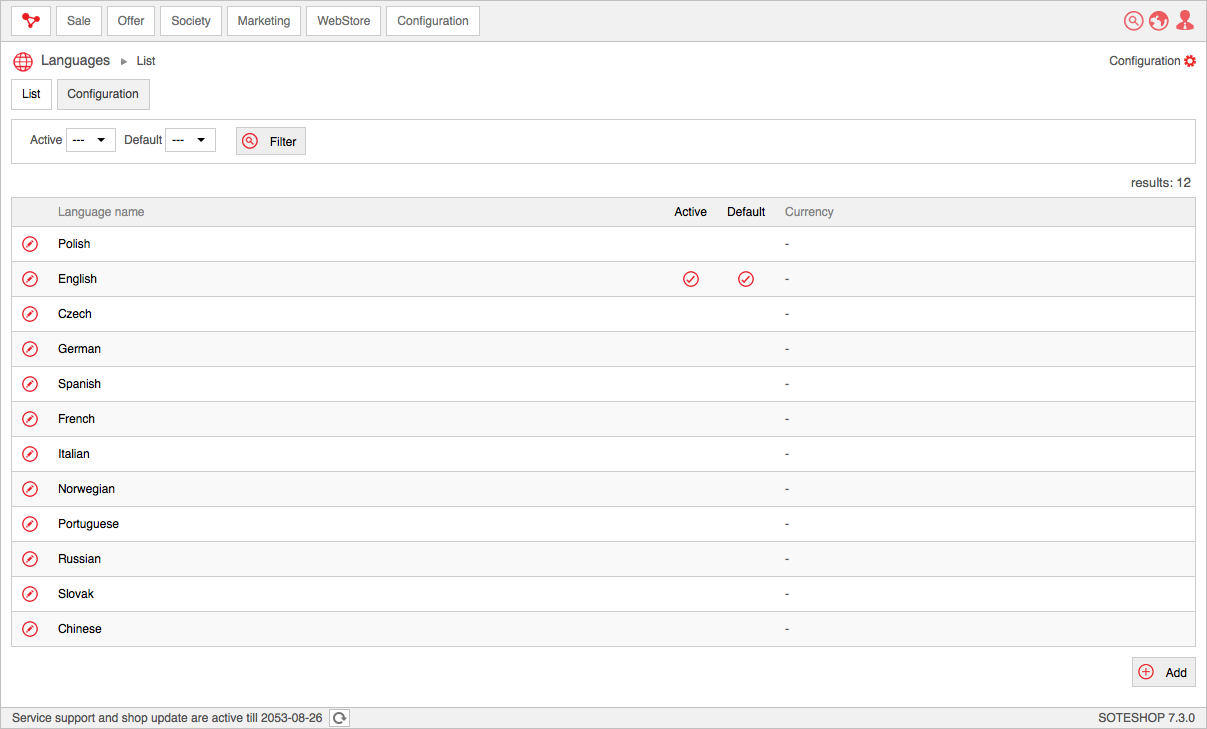Click the Languages breadcrumb link
This screenshot has width=1207, height=729.
(75, 61)
